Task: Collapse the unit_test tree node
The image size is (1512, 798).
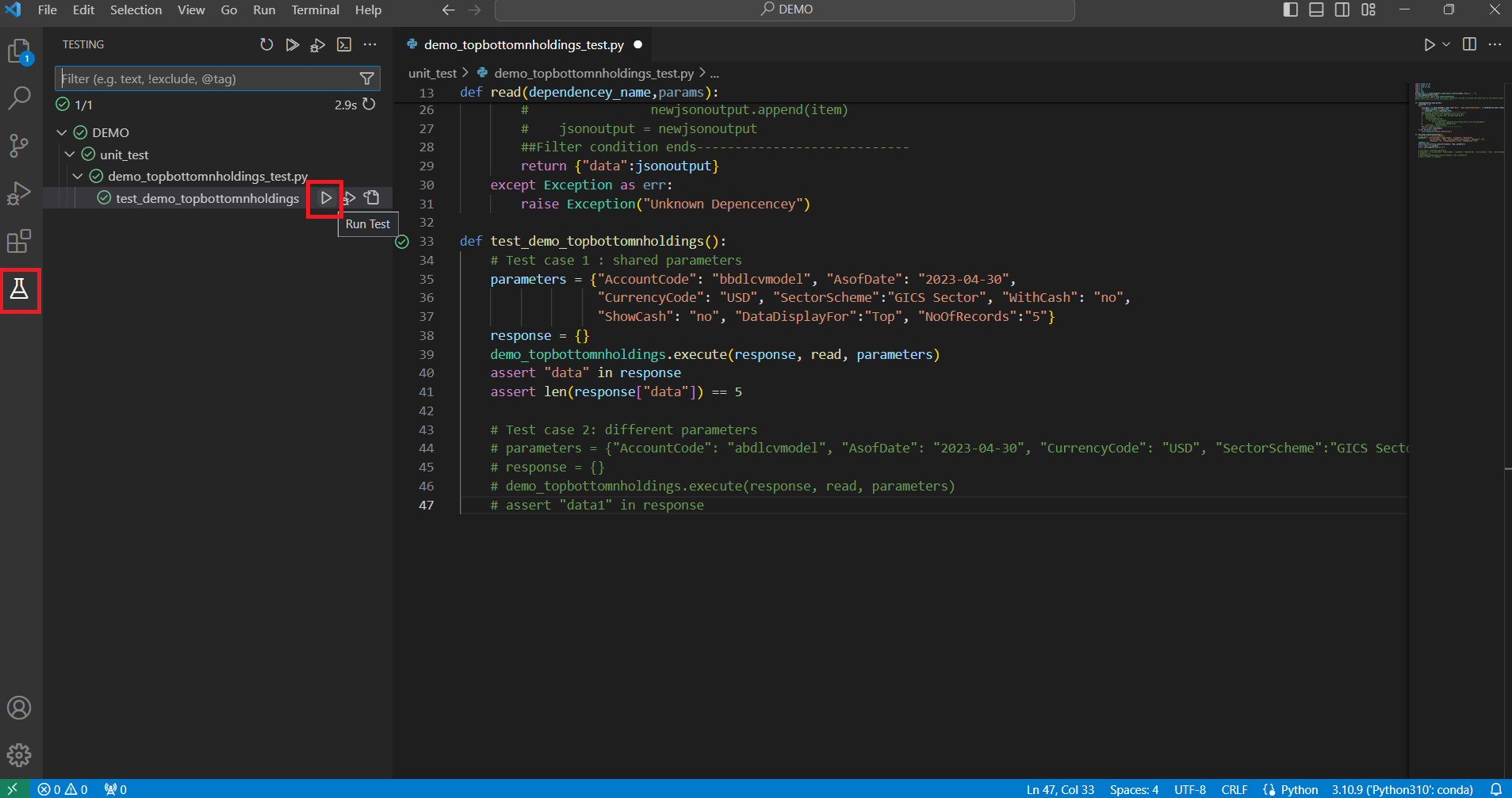Action: pyautogui.click(x=70, y=155)
